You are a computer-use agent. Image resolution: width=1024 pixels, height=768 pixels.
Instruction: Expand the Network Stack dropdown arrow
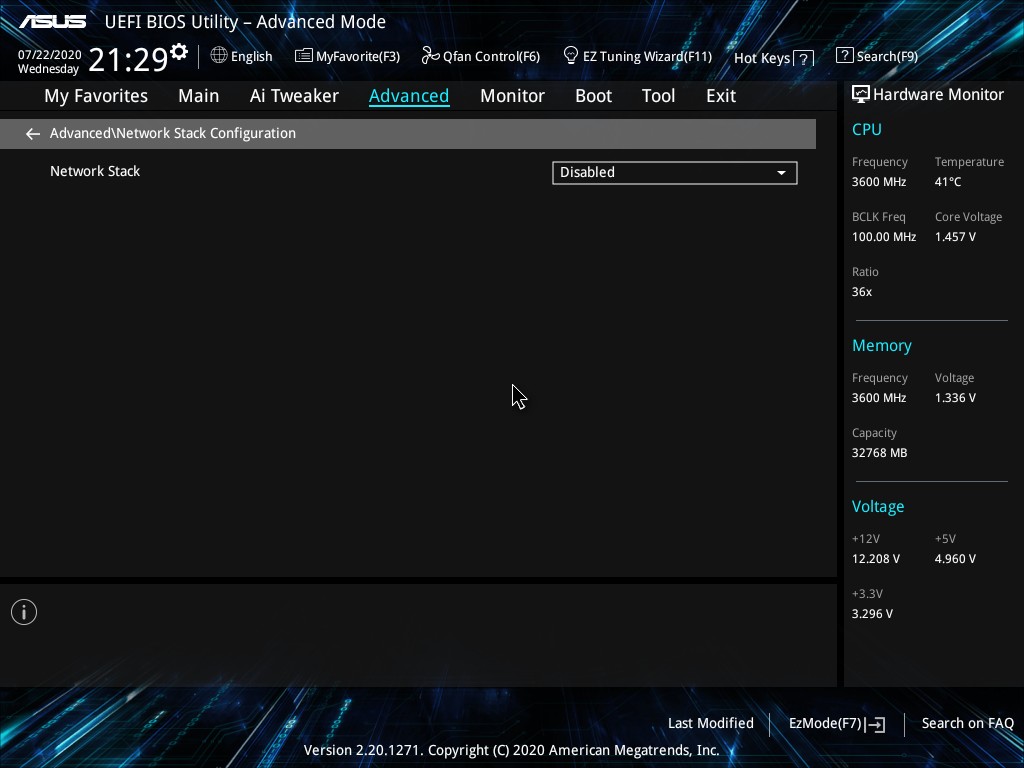tap(782, 173)
